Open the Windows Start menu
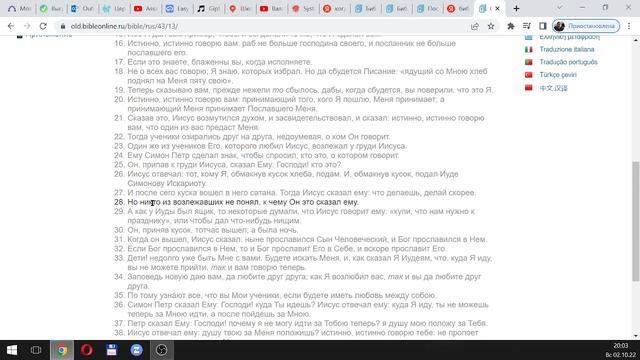This screenshot has width=640, height=360. pyautogui.click(x=12, y=350)
